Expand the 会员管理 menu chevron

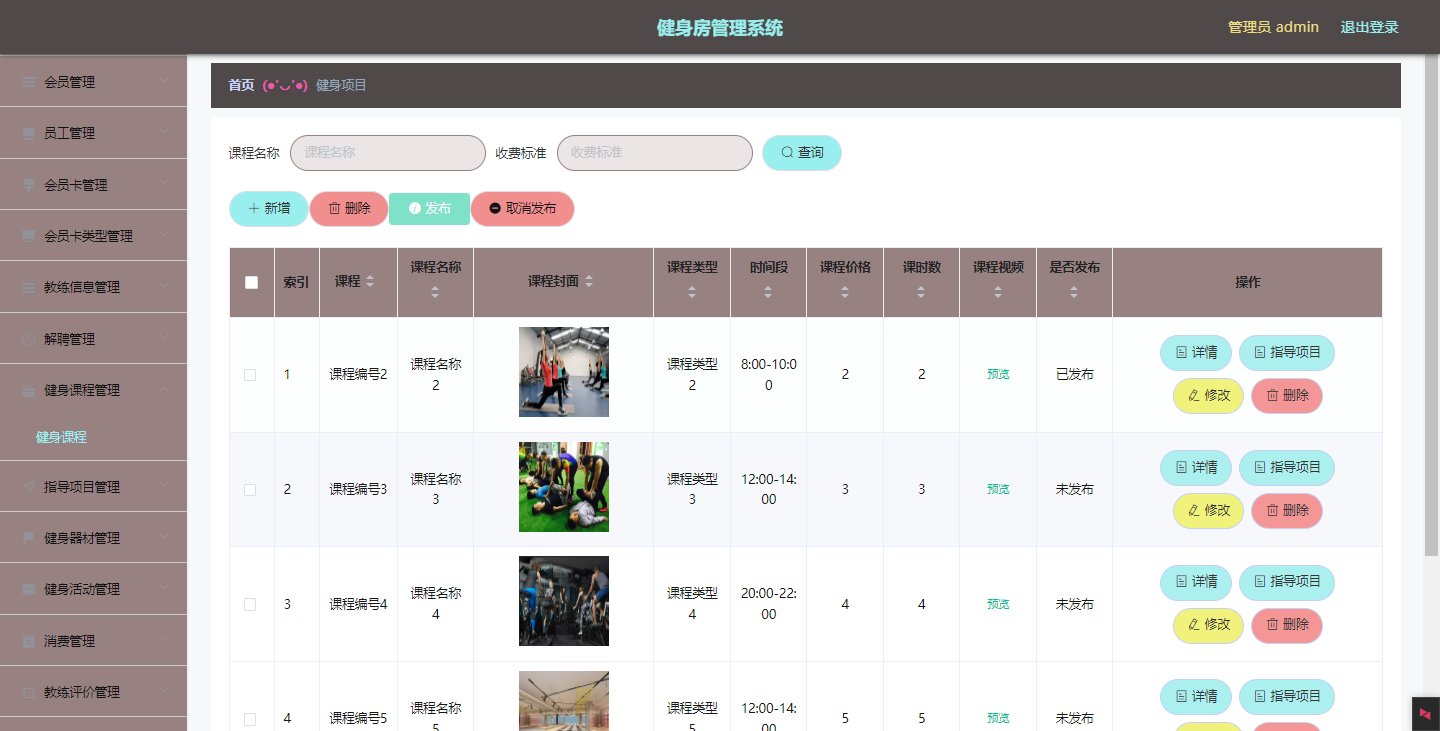tap(164, 82)
